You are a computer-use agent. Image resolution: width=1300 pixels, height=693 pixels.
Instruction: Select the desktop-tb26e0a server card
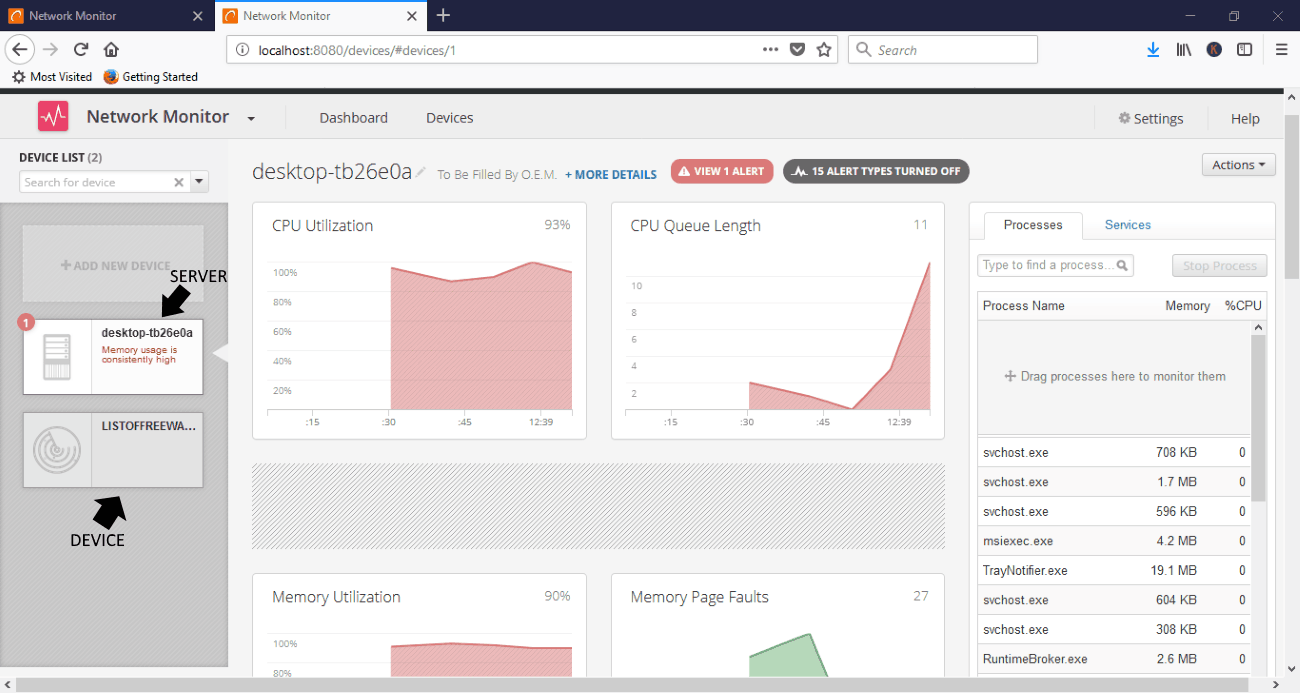pos(113,357)
